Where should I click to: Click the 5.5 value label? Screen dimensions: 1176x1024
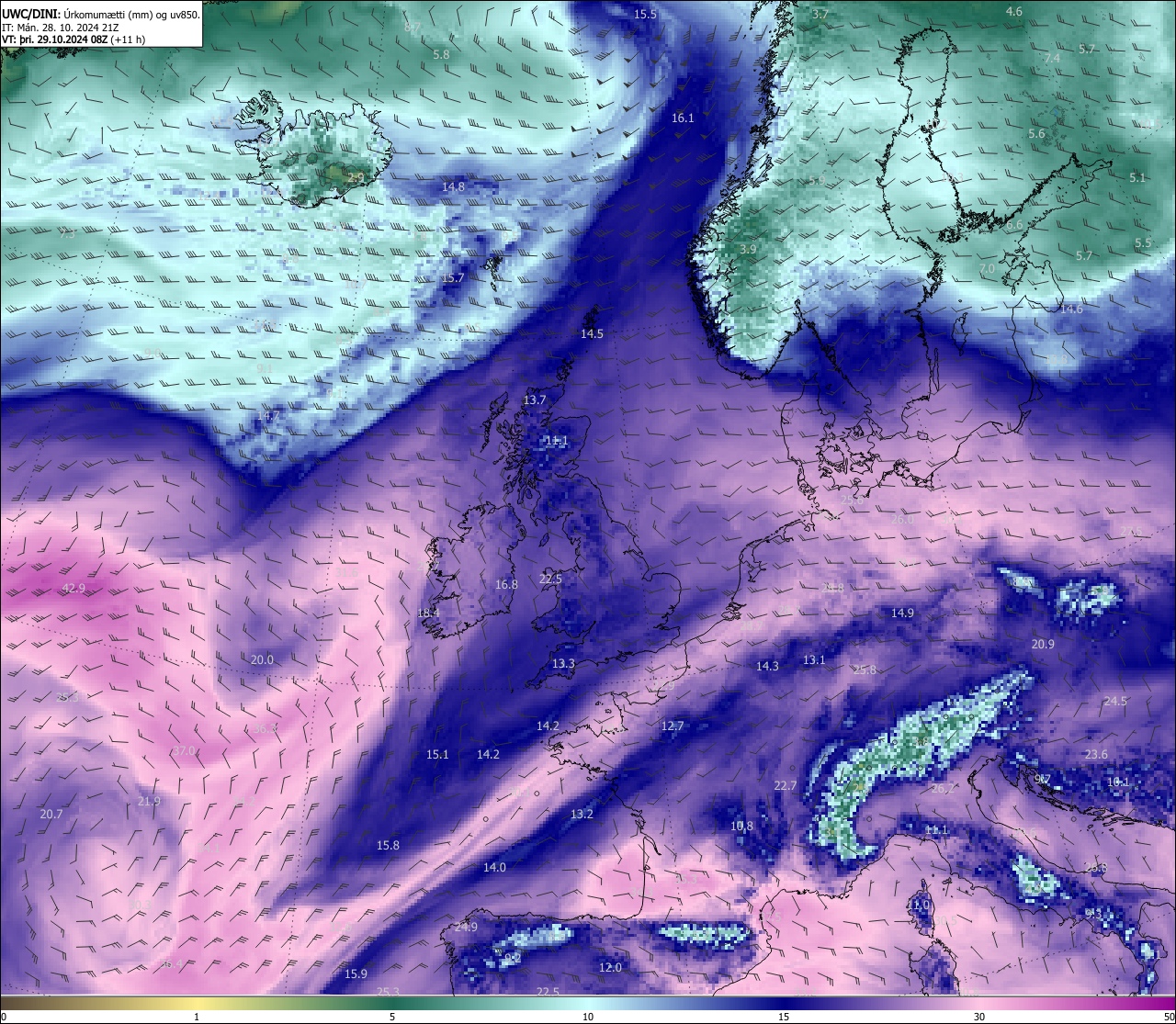[1143, 243]
